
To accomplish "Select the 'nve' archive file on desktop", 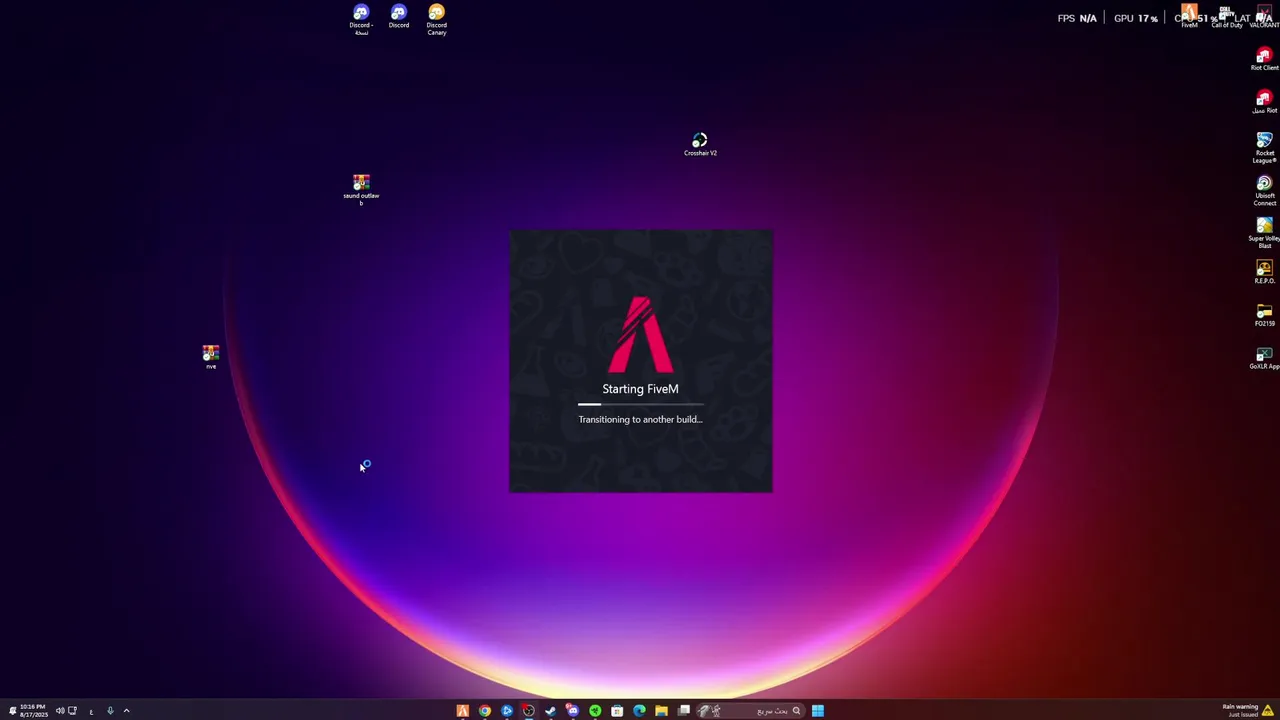I will (211, 357).
